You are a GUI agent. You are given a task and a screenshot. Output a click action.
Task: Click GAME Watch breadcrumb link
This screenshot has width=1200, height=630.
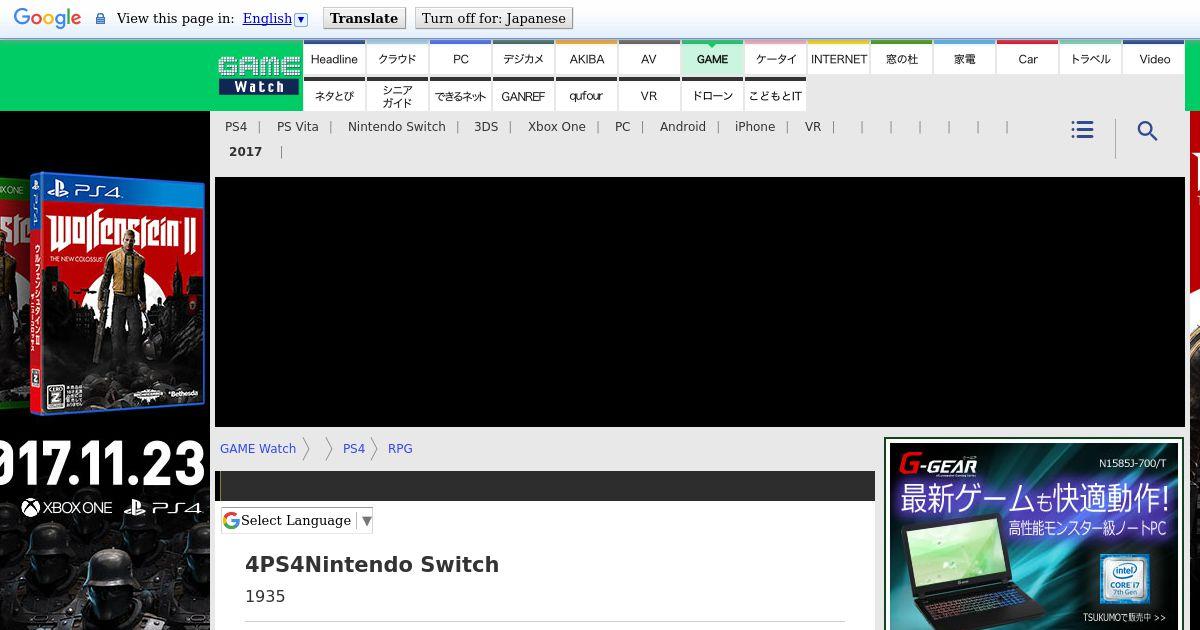point(258,449)
